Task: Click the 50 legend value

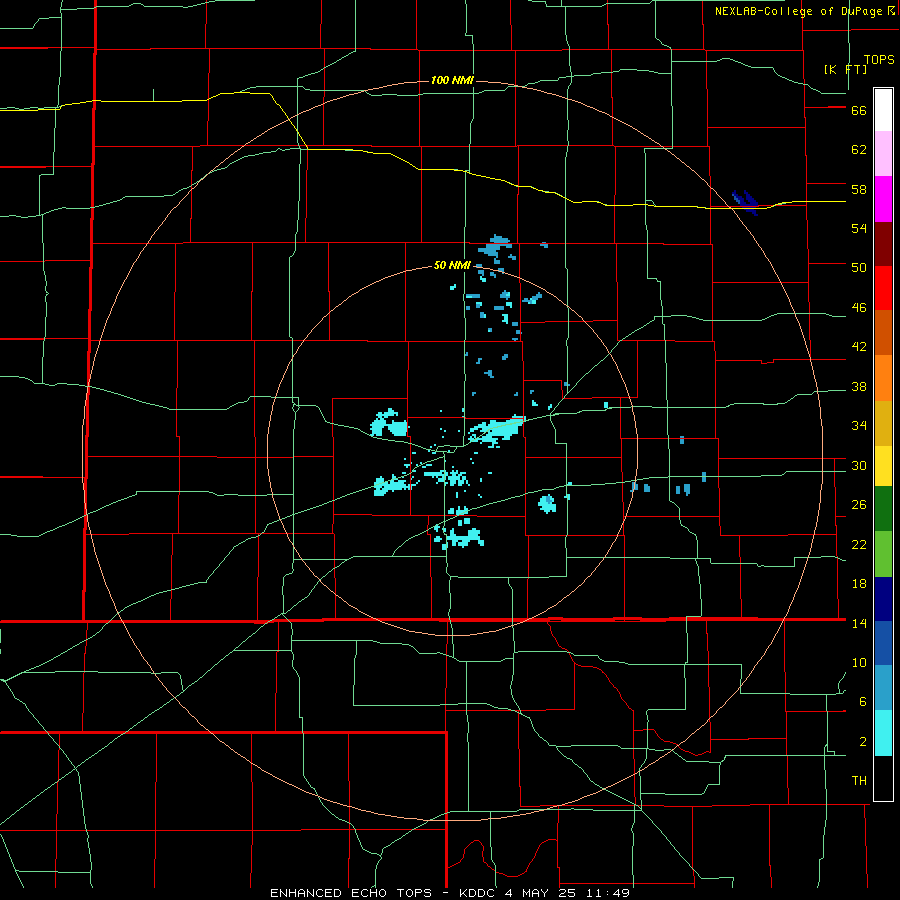Action: point(859,268)
